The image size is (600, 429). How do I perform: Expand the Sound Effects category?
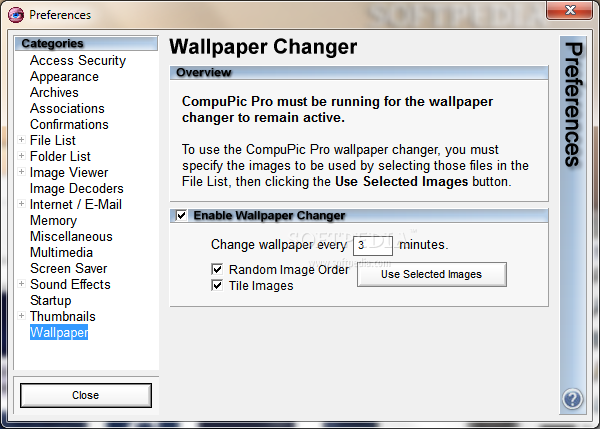coord(21,284)
